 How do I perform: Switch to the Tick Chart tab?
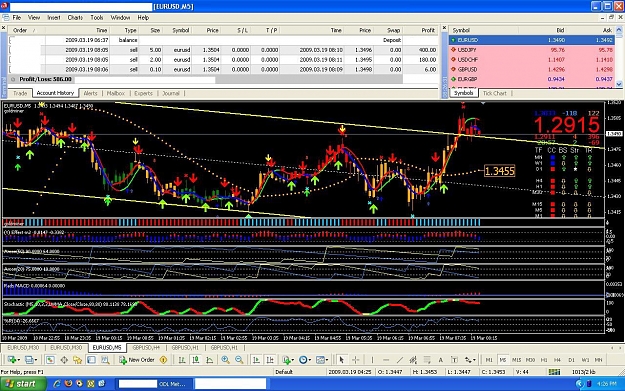[495, 93]
